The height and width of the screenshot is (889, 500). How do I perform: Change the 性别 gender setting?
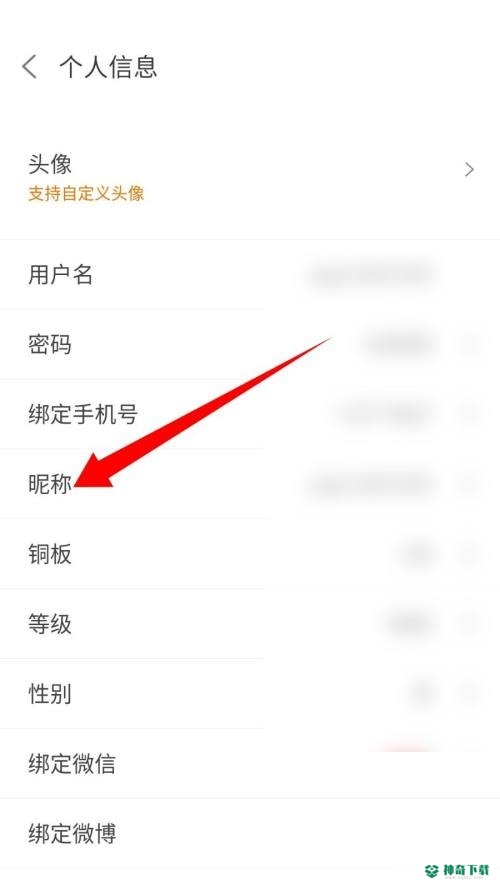click(x=250, y=694)
